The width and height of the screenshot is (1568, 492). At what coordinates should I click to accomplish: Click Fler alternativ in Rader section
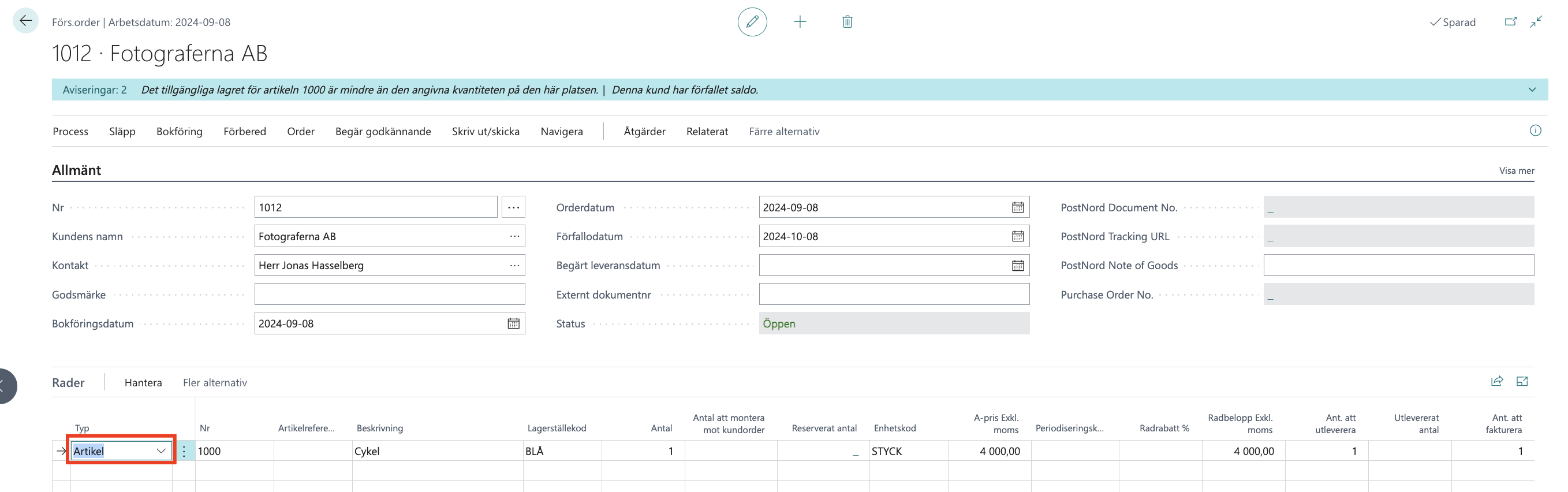coord(215,382)
